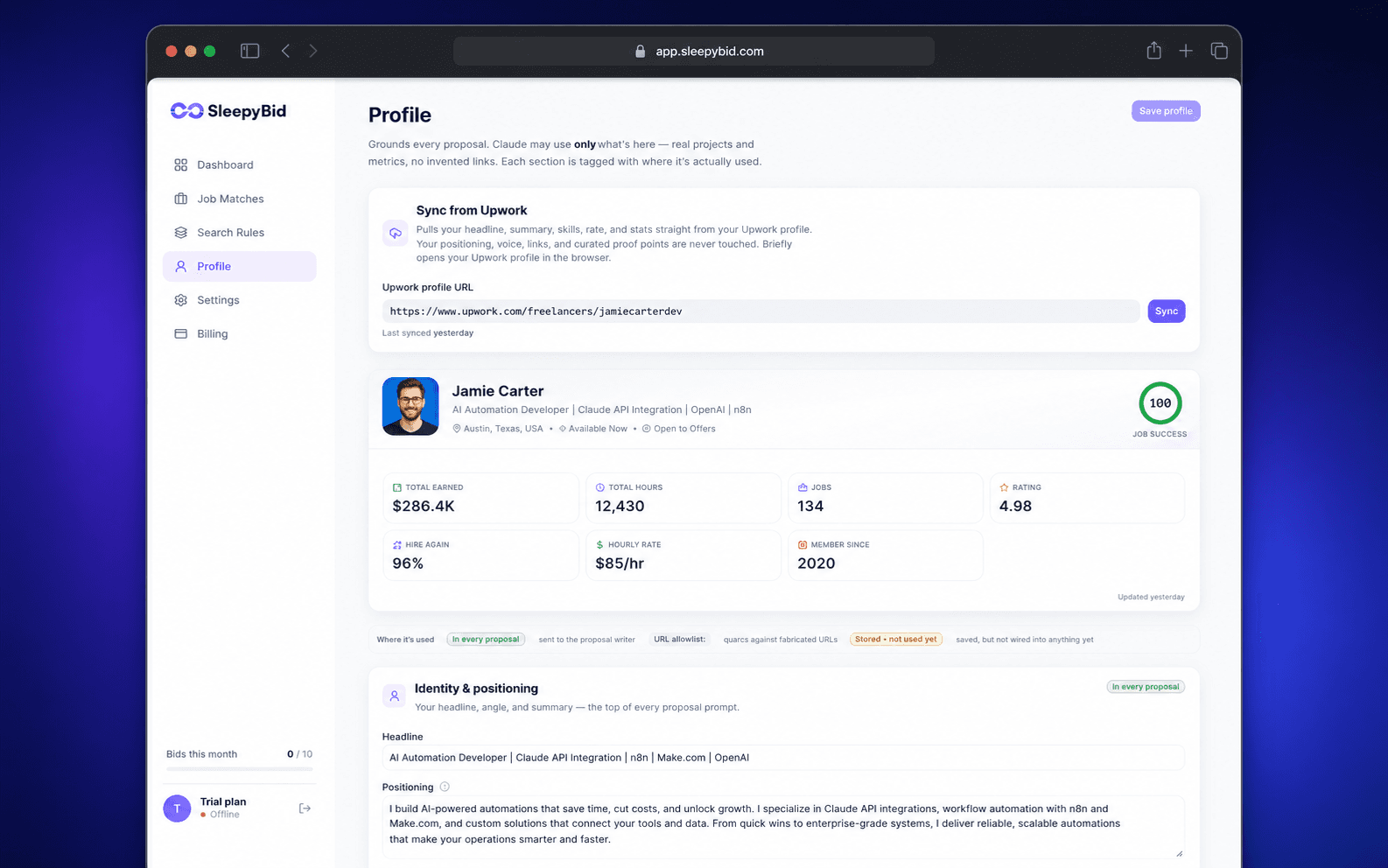Click the Open to Offers status
This screenshot has width=1388, height=868.
point(678,429)
